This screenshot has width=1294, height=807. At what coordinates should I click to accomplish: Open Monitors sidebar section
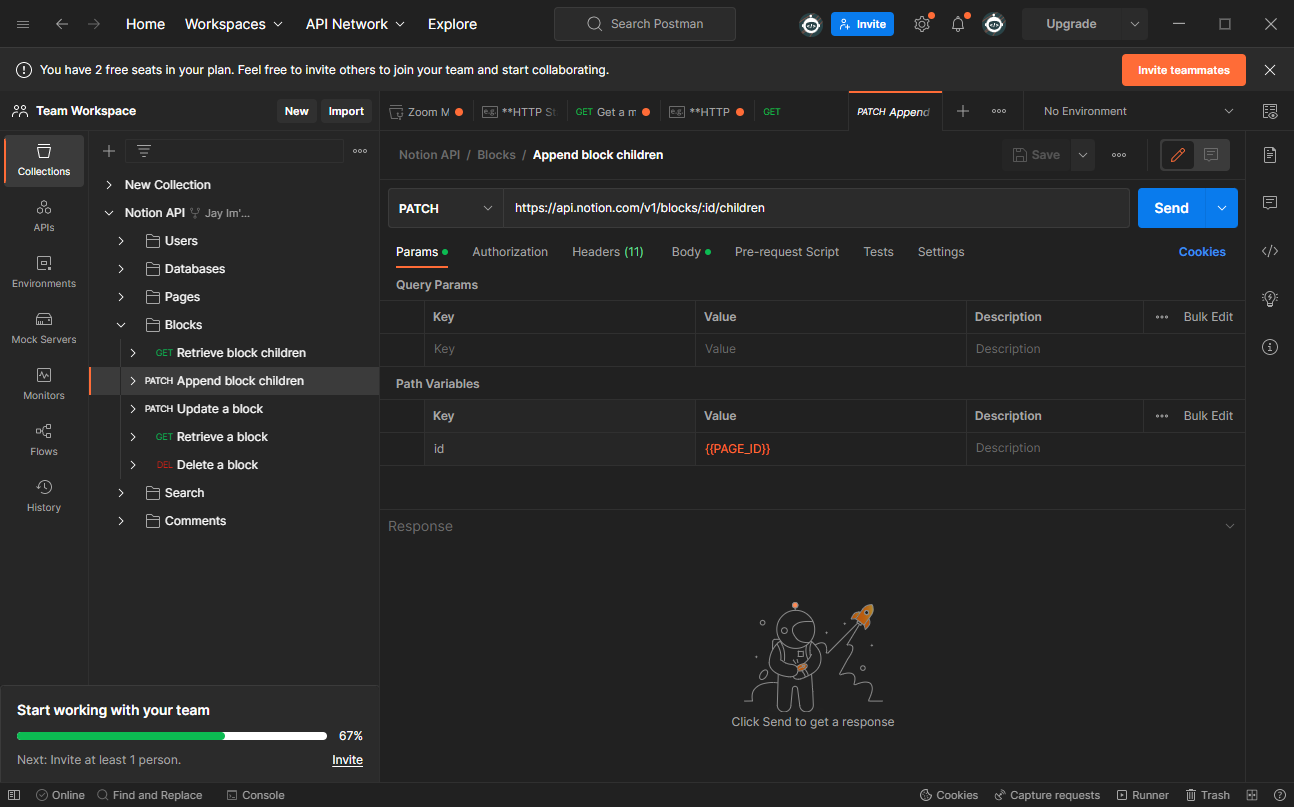coord(44,384)
